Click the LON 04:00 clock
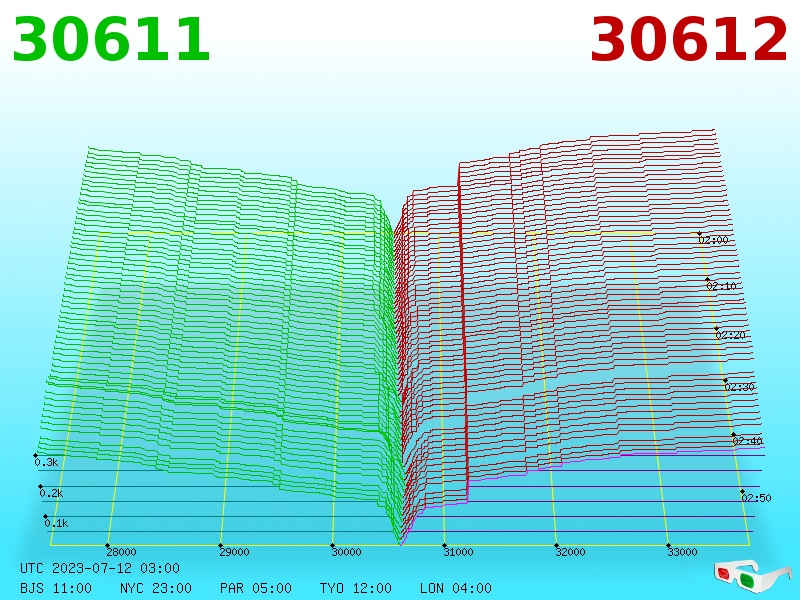800x600 pixels. 456,588
